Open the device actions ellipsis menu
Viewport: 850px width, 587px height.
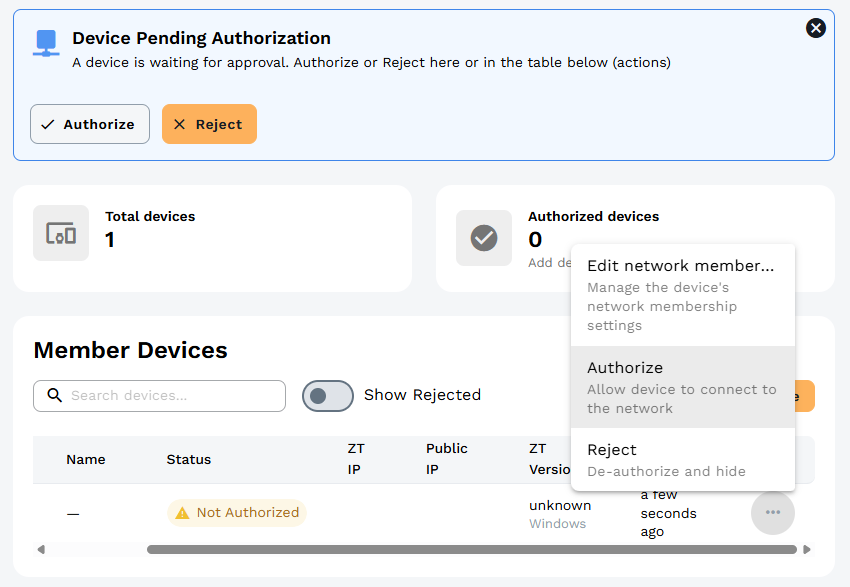coord(772,512)
